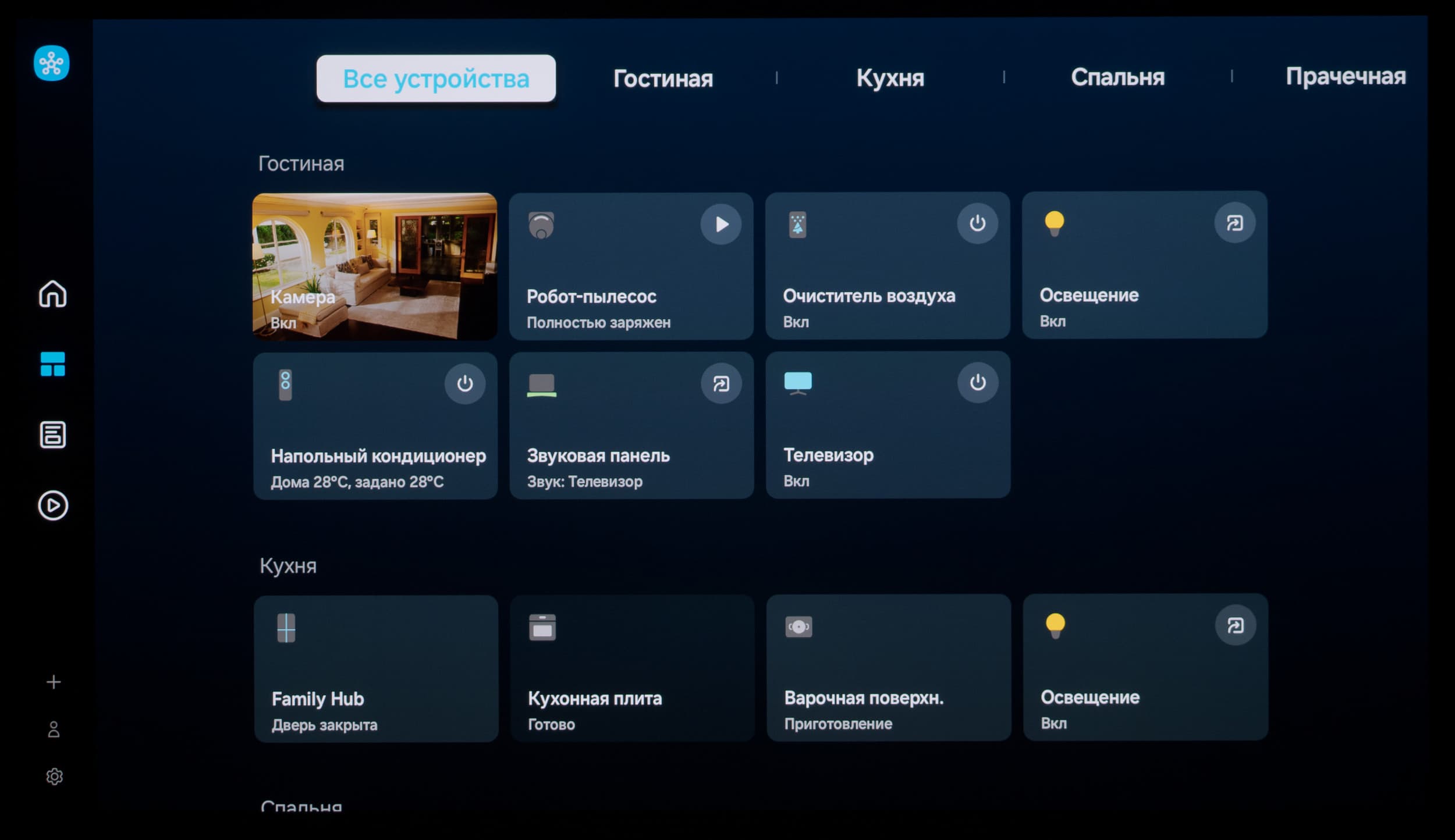The image size is (1455, 840).
Task: Select the Все устройства button
Action: tap(436, 79)
